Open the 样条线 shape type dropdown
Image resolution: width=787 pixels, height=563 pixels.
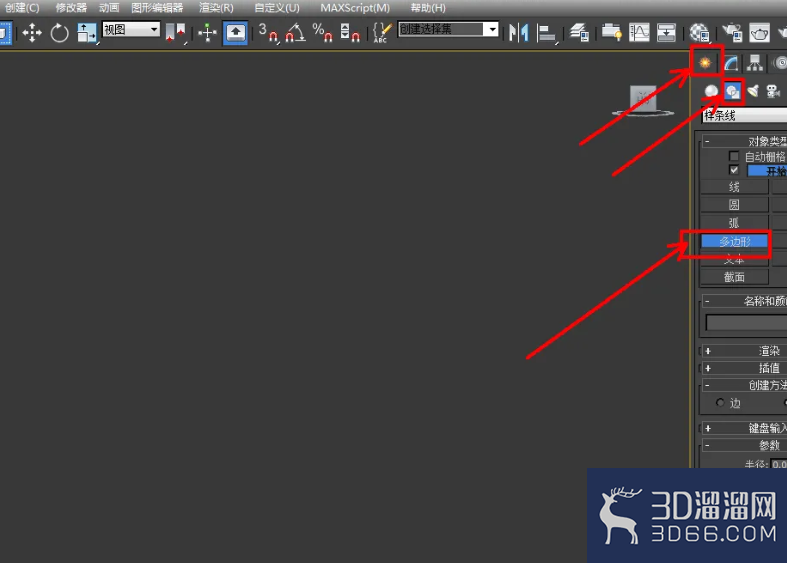[744, 115]
